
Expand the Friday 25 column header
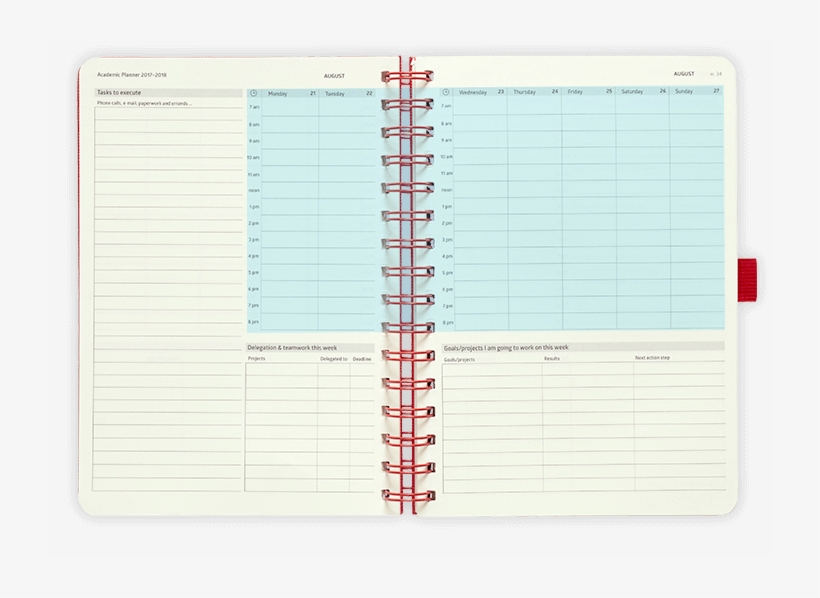tap(577, 91)
